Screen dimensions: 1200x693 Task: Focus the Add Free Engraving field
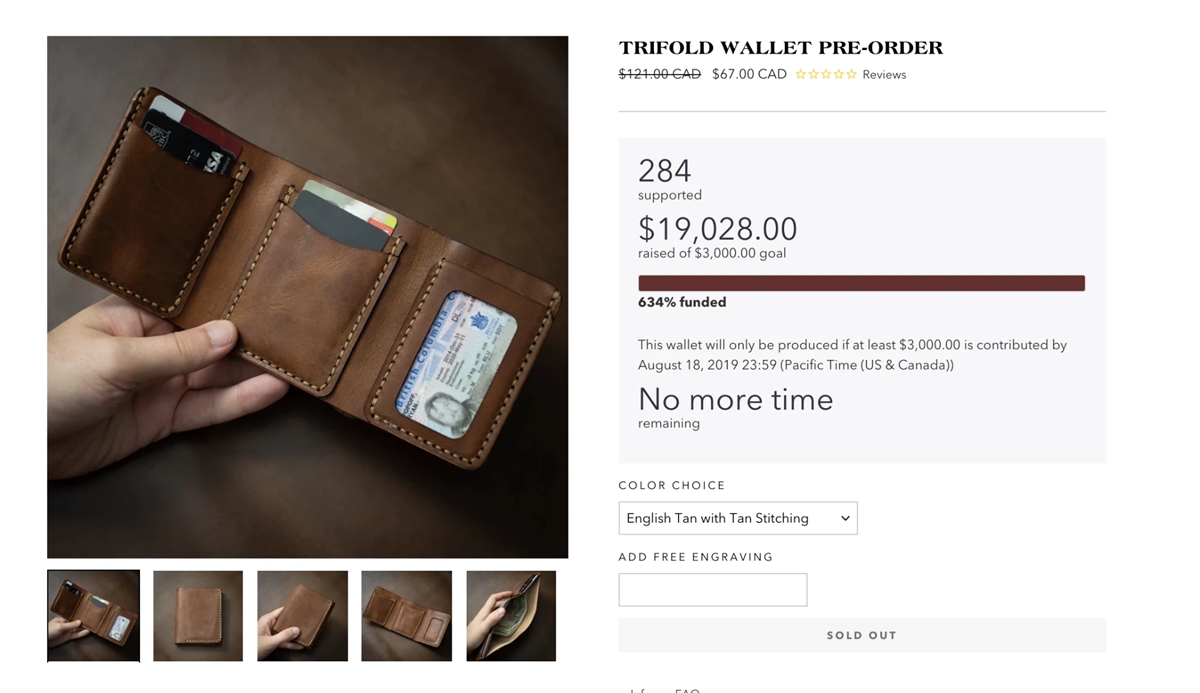713,590
